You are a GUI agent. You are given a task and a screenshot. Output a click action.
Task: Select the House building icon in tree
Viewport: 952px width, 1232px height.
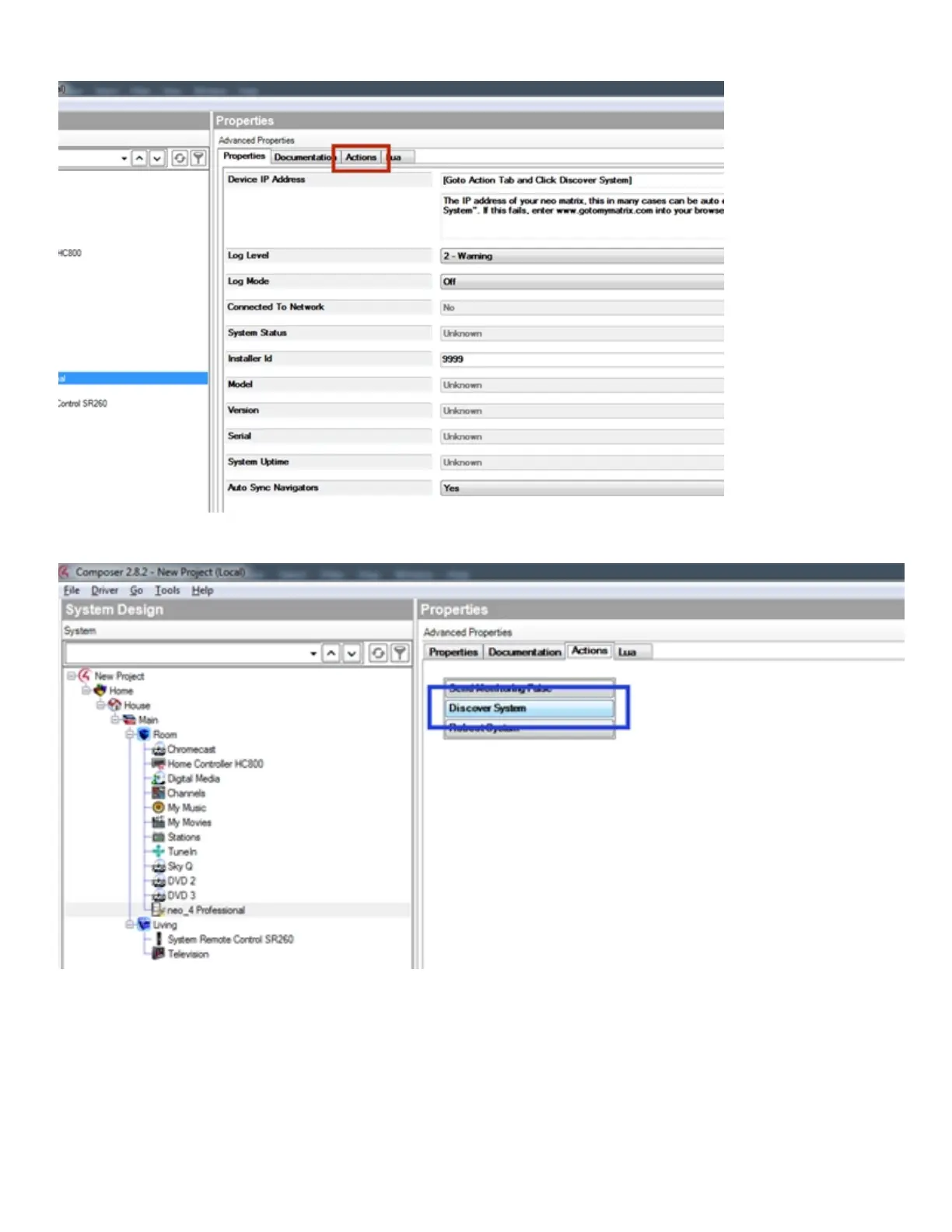pyautogui.click(x=114, y=705)
